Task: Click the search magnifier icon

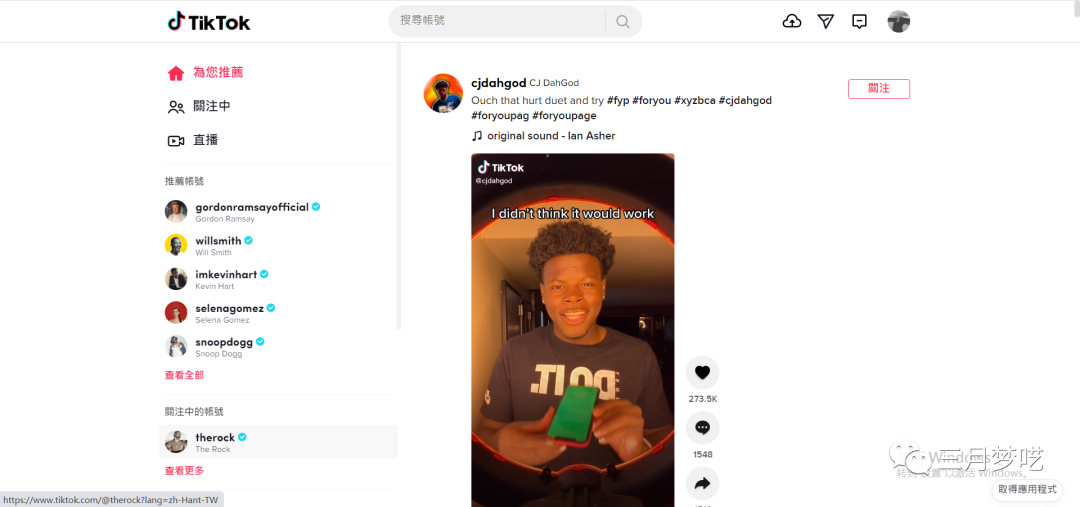Action: (x=623, y=21)
